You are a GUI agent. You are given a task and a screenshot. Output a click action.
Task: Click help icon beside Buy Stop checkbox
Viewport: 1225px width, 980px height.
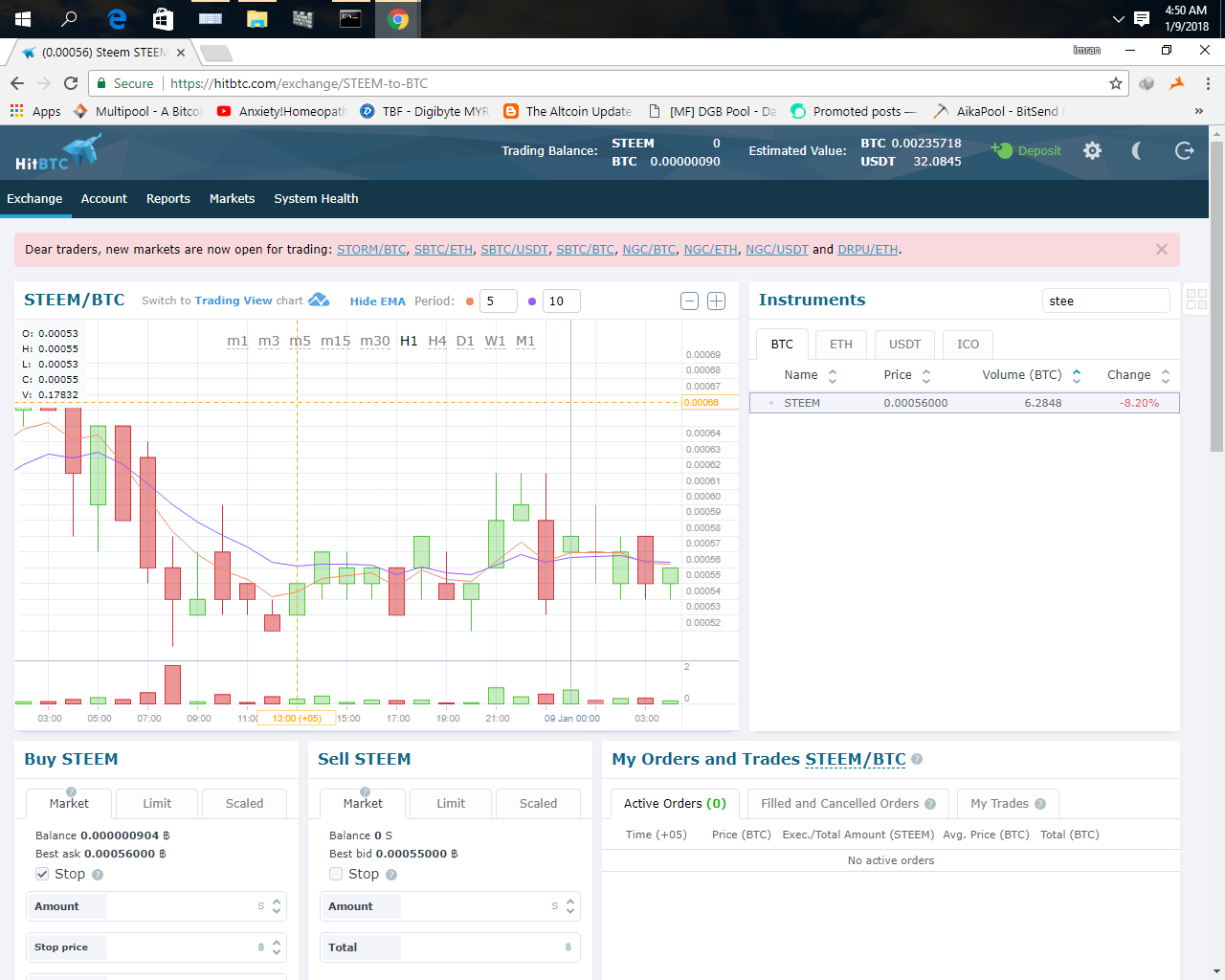coord(98,875)
